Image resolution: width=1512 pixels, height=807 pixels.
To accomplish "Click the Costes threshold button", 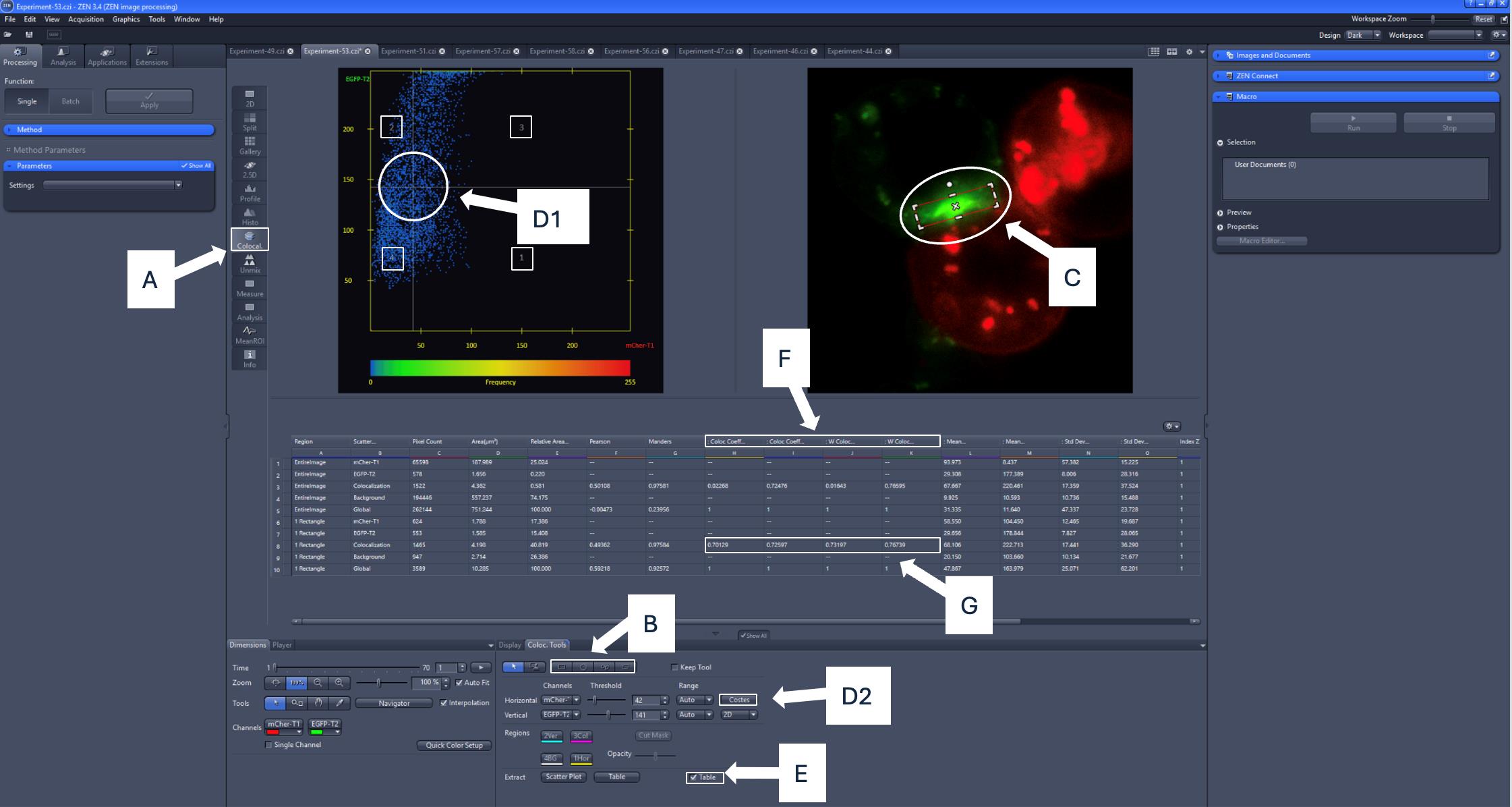I will [738, 700].
